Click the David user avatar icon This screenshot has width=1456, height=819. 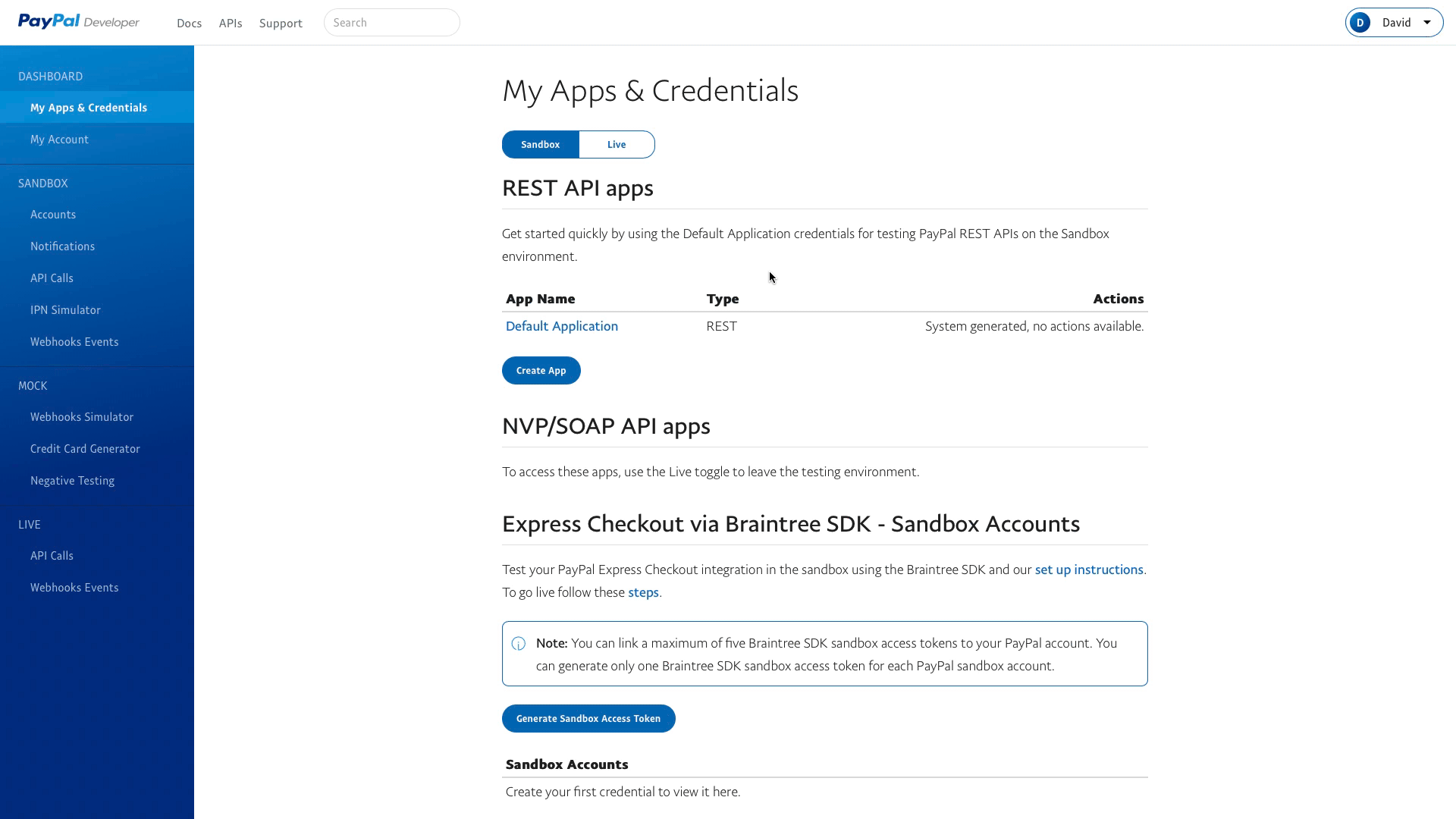tap(1360, 23)
